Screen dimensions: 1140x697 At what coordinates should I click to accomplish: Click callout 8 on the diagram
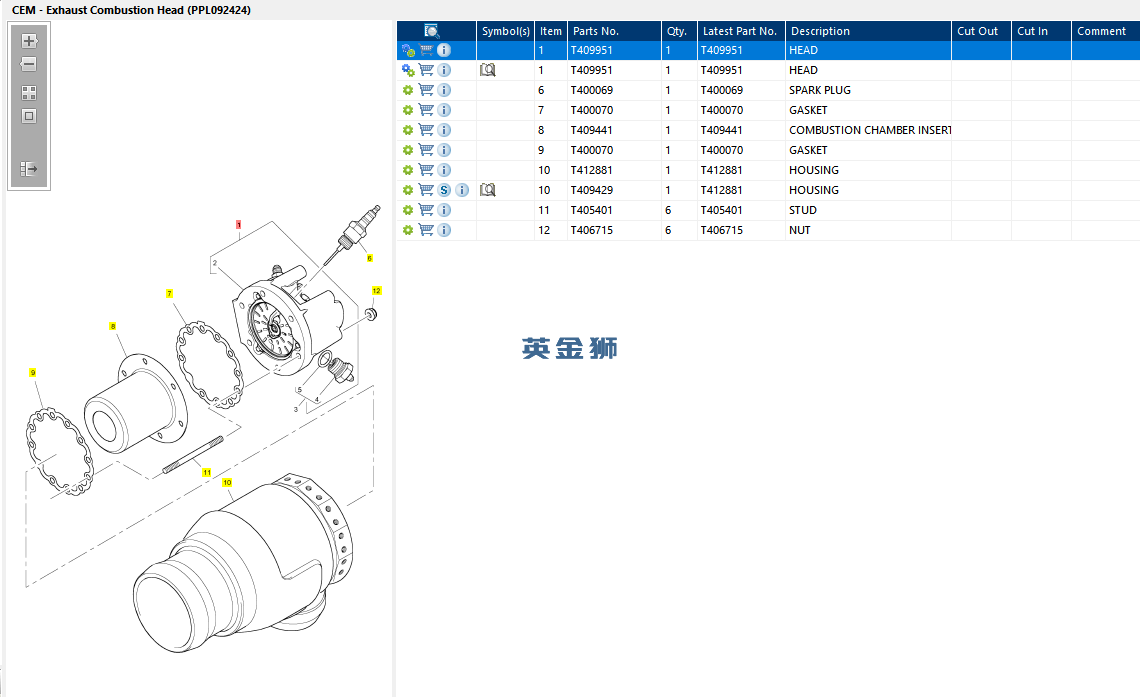[113, 326]
